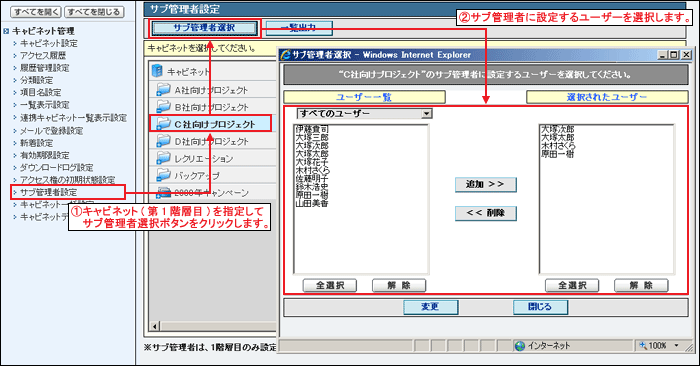Select 大塚花子 in user list
The image size is (700, 366).
(312, 162)
